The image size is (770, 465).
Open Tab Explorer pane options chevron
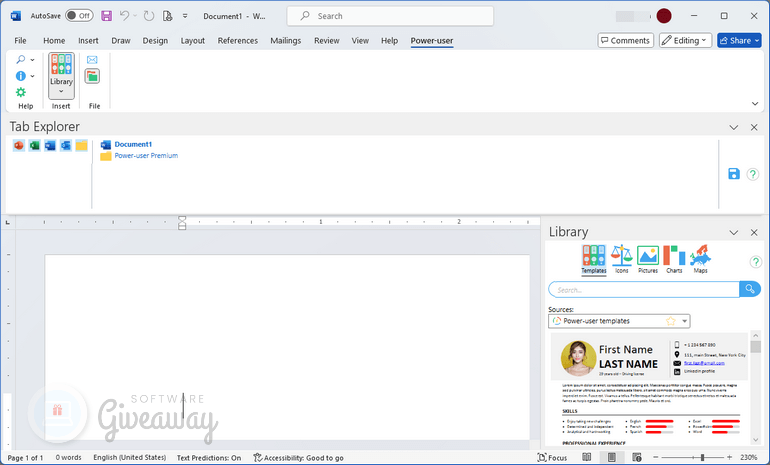coord(734,127)
